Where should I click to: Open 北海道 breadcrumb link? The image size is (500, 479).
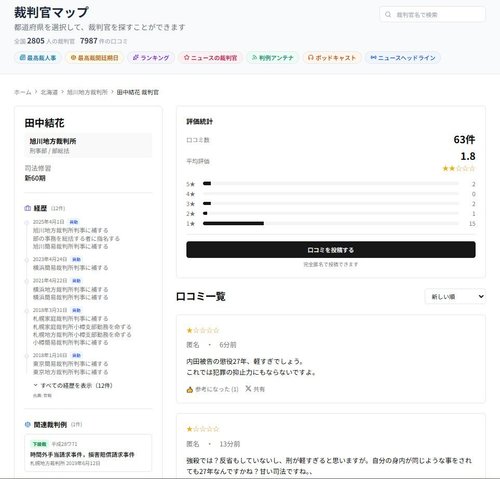[49, 92]
